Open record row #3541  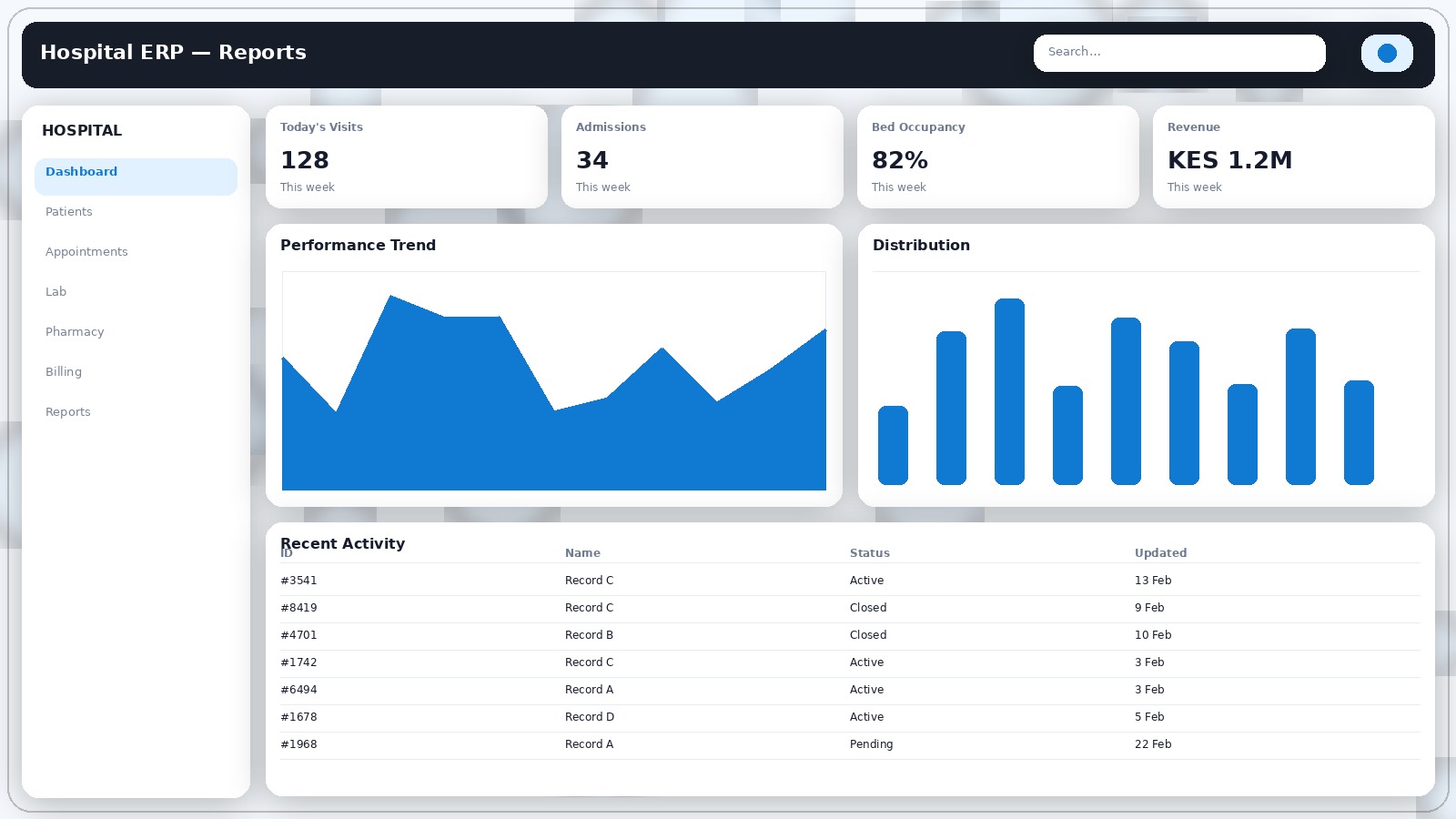click(299, 581)
